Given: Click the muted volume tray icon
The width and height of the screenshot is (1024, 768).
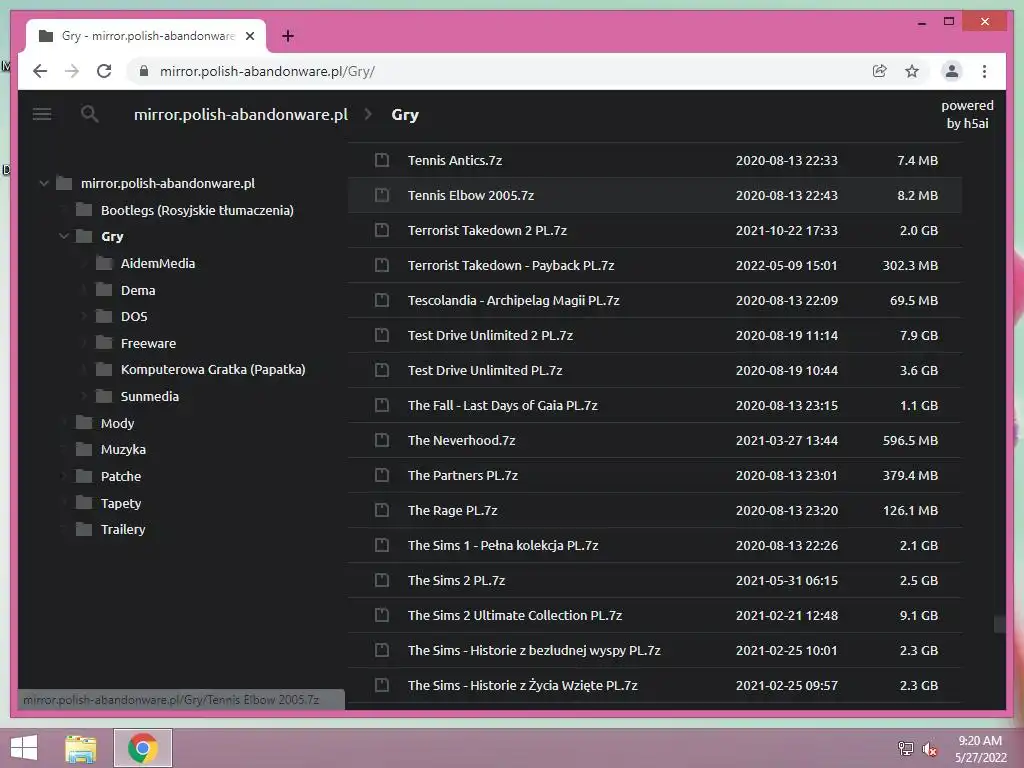Looking at the screenshot, I should tap(930, 749).
